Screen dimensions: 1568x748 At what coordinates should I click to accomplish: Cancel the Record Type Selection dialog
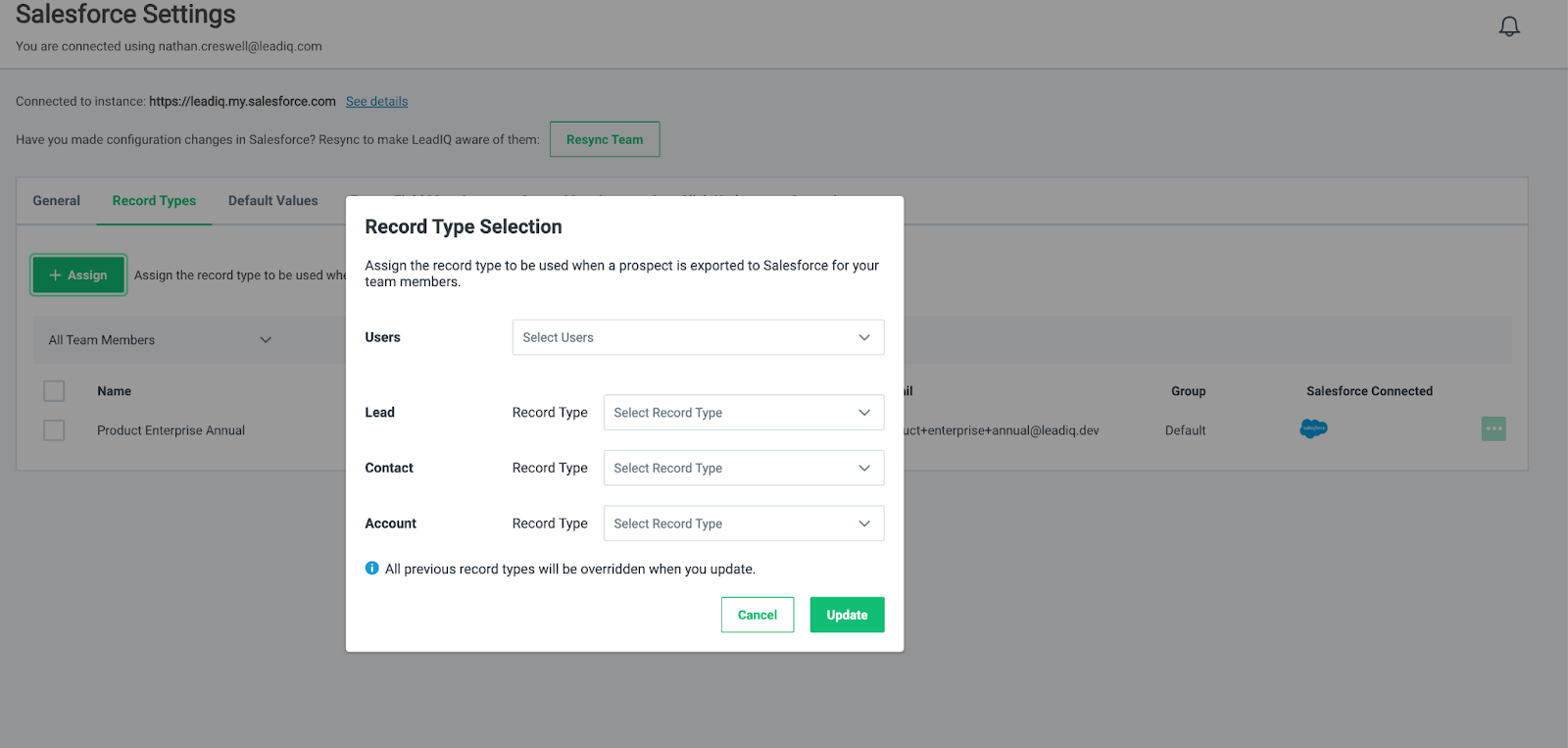(x=757, y=615)
